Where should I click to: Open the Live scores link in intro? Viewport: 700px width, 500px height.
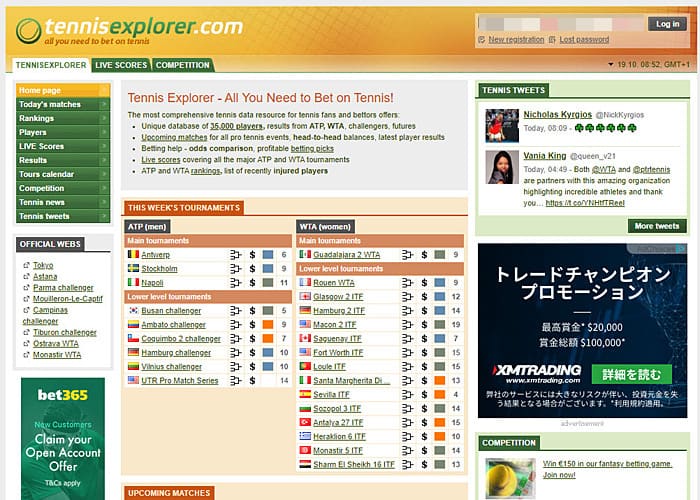[161, 159]
